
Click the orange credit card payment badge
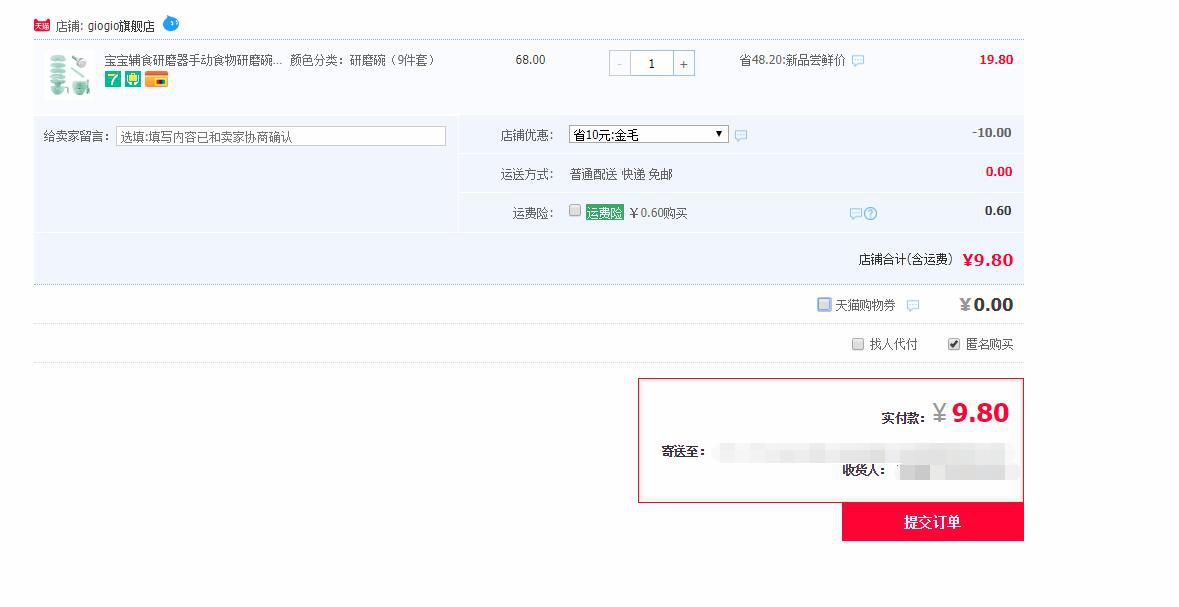(156, 79)
